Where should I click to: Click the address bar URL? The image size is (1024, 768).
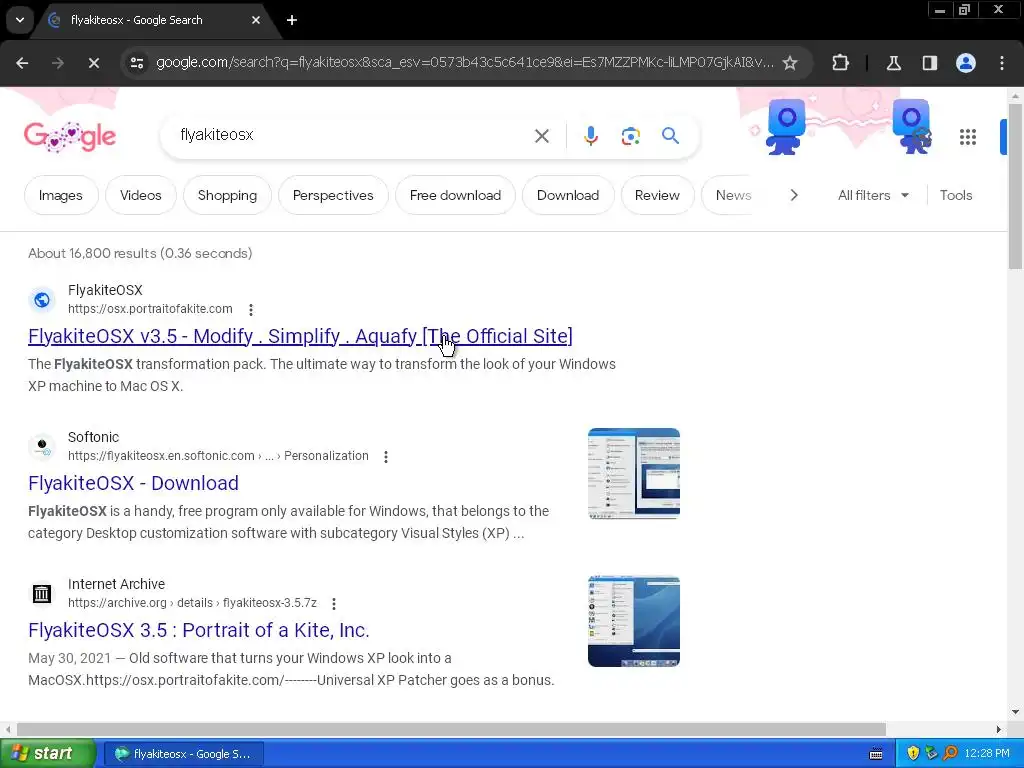(465, 63)
